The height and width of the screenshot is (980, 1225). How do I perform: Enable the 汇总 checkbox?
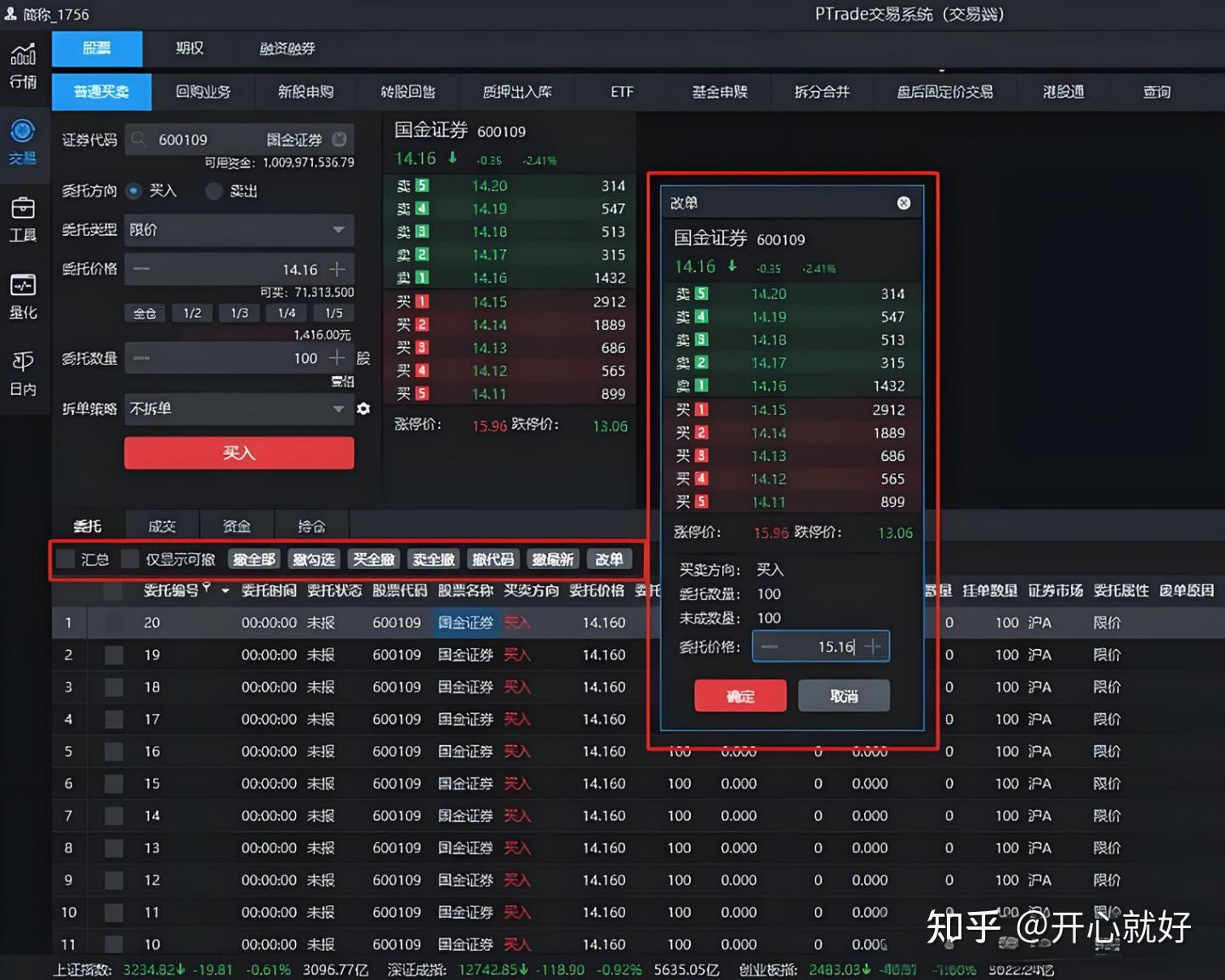(x=67, y=559)
